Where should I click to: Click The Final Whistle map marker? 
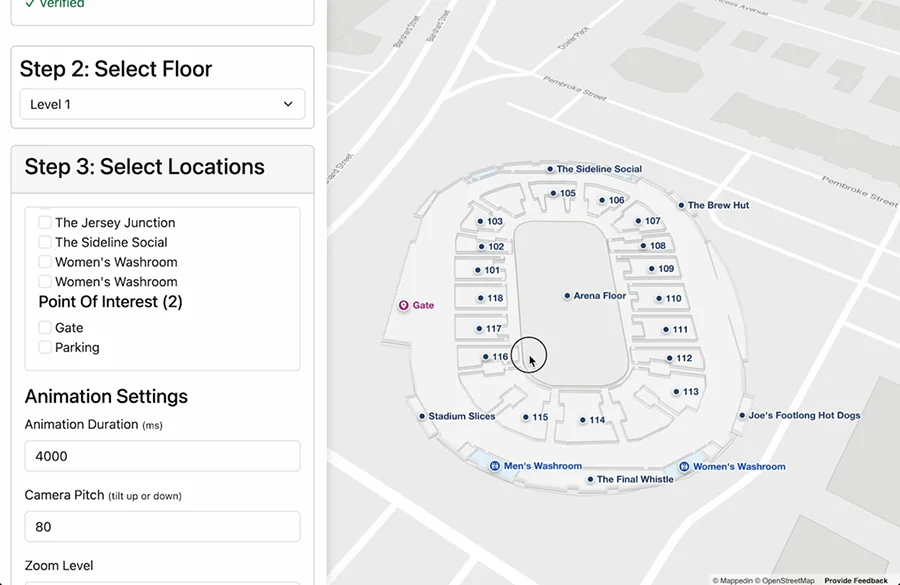coord(590,479)
